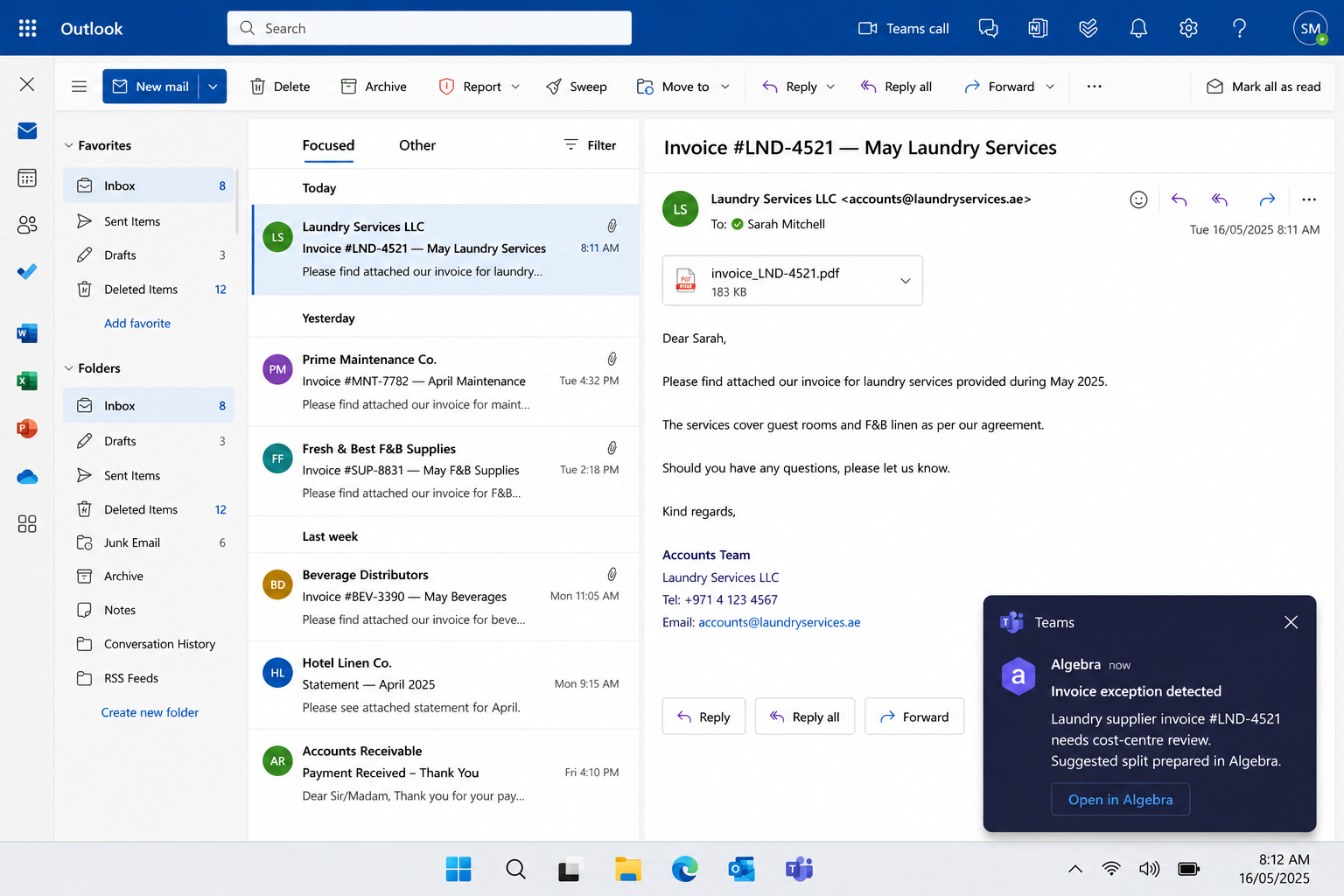The image size is (1344, 896).
Task: Open My Day to-do checkmark icon
Action: point(1088,28)
